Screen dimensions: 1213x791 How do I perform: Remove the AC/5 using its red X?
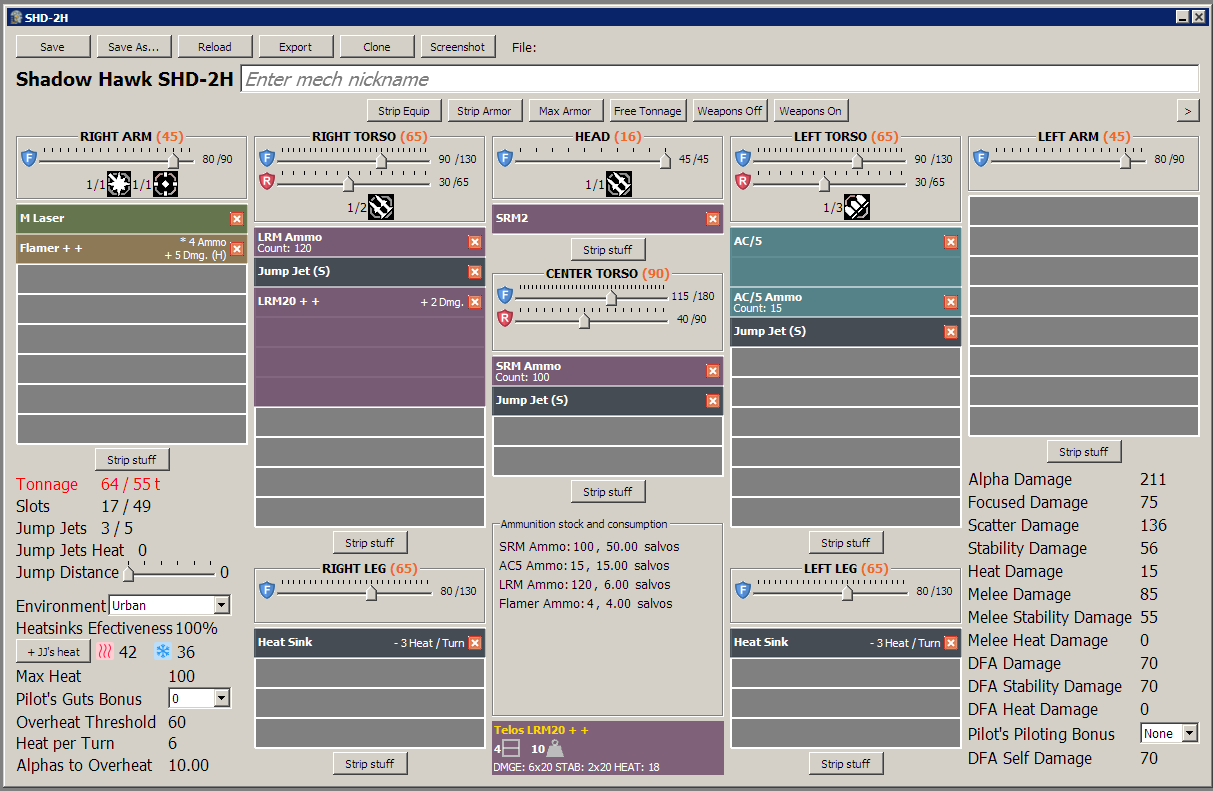coord(951,241)
